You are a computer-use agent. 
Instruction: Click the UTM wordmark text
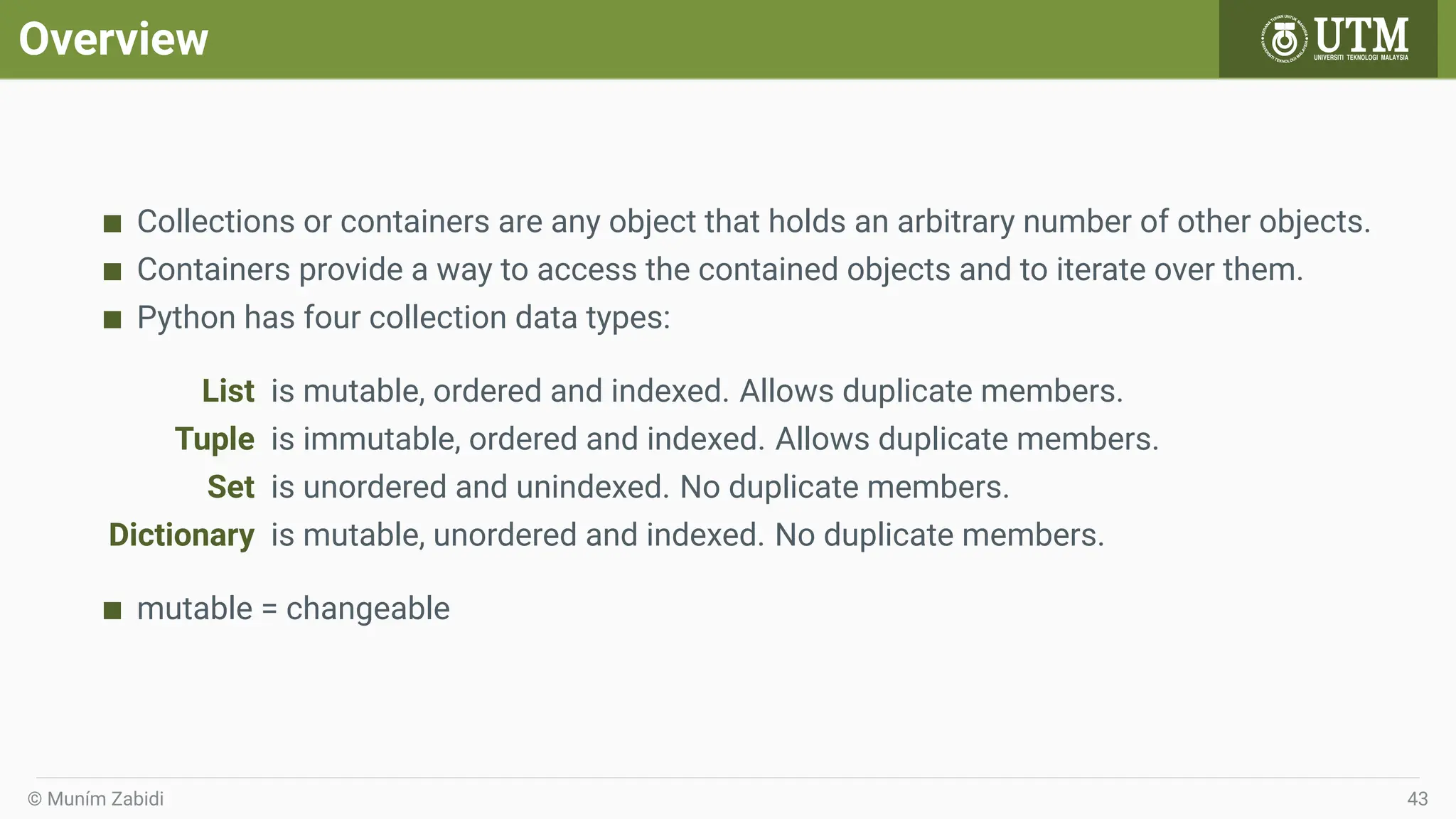(1361, 34)
